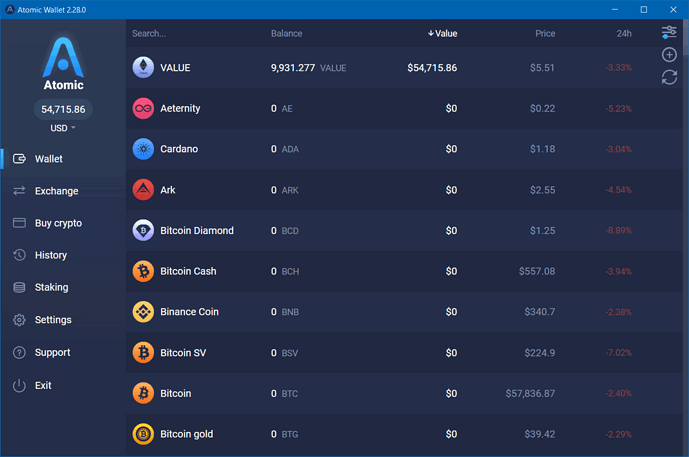Click the -7.02% Bitcoin SV change
The width and height of the screenshot is (689, 457).
pyautogui.click(x=619, y=353)
